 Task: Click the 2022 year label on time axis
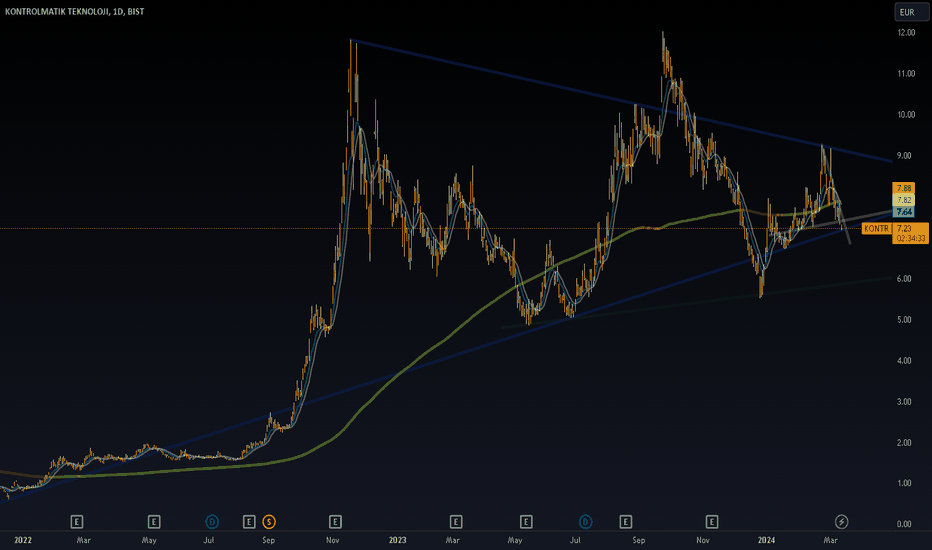pos(23,540)
